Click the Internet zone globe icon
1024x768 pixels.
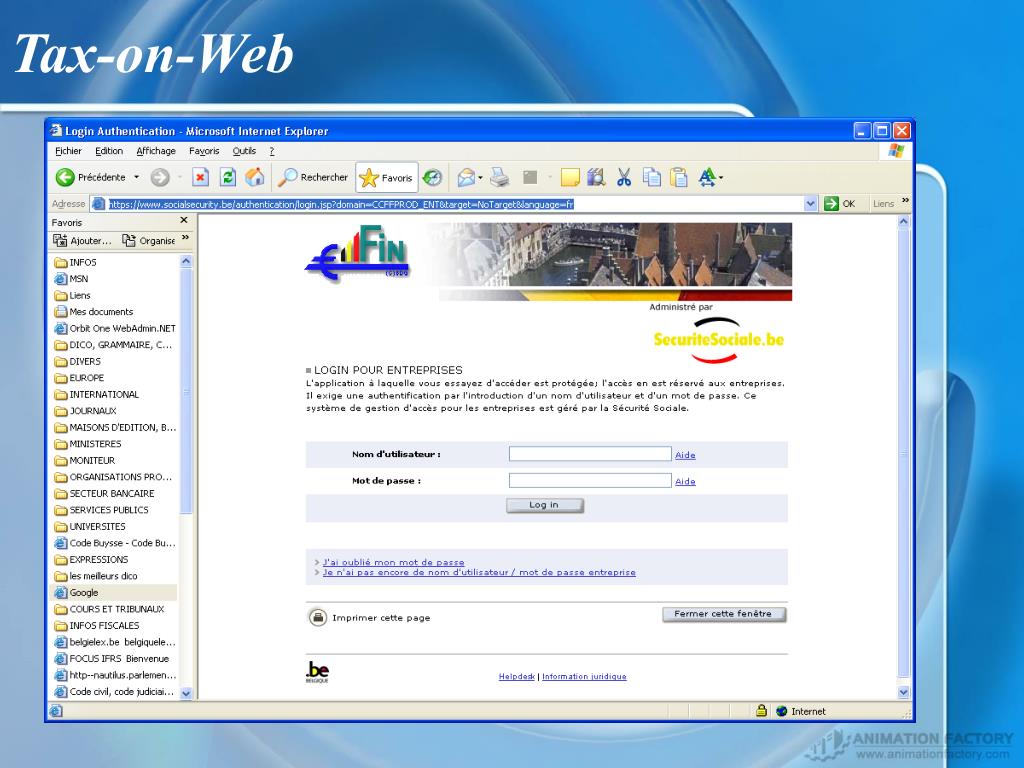[782, 711]
